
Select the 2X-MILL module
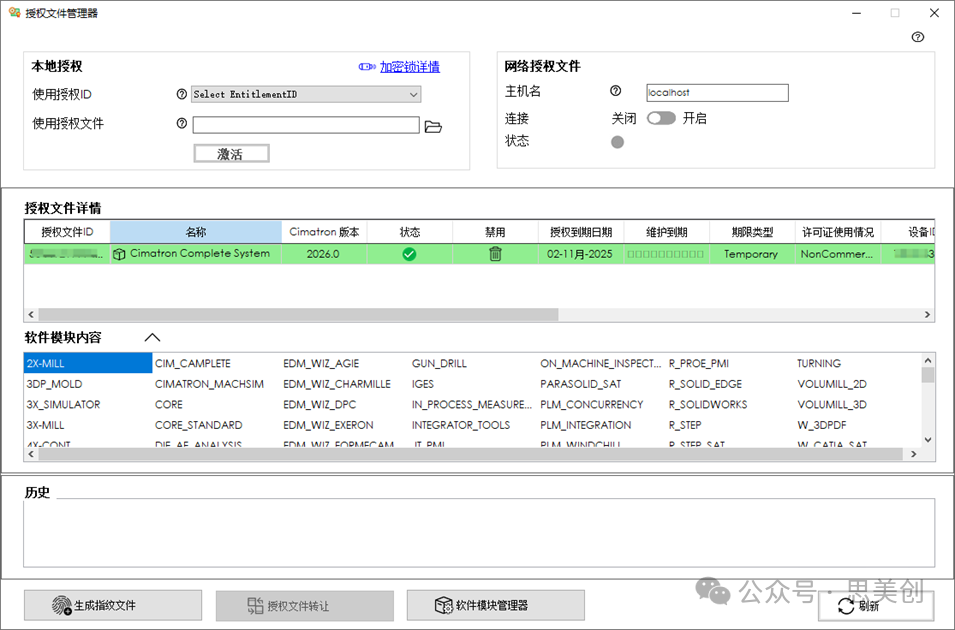(x=88, y=363)
